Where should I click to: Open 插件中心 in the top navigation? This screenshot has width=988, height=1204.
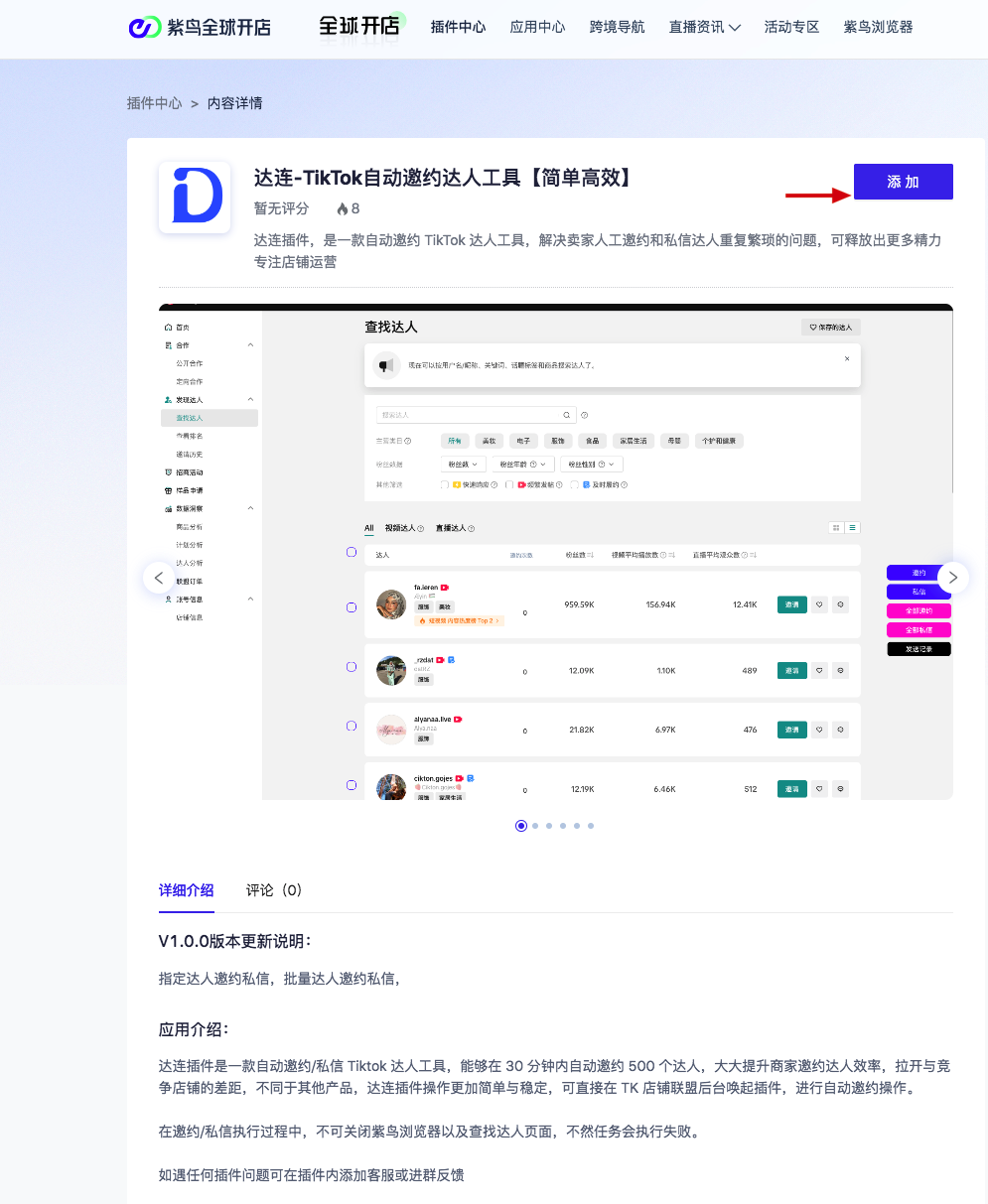pyautogui.click(x=459, y=27)
